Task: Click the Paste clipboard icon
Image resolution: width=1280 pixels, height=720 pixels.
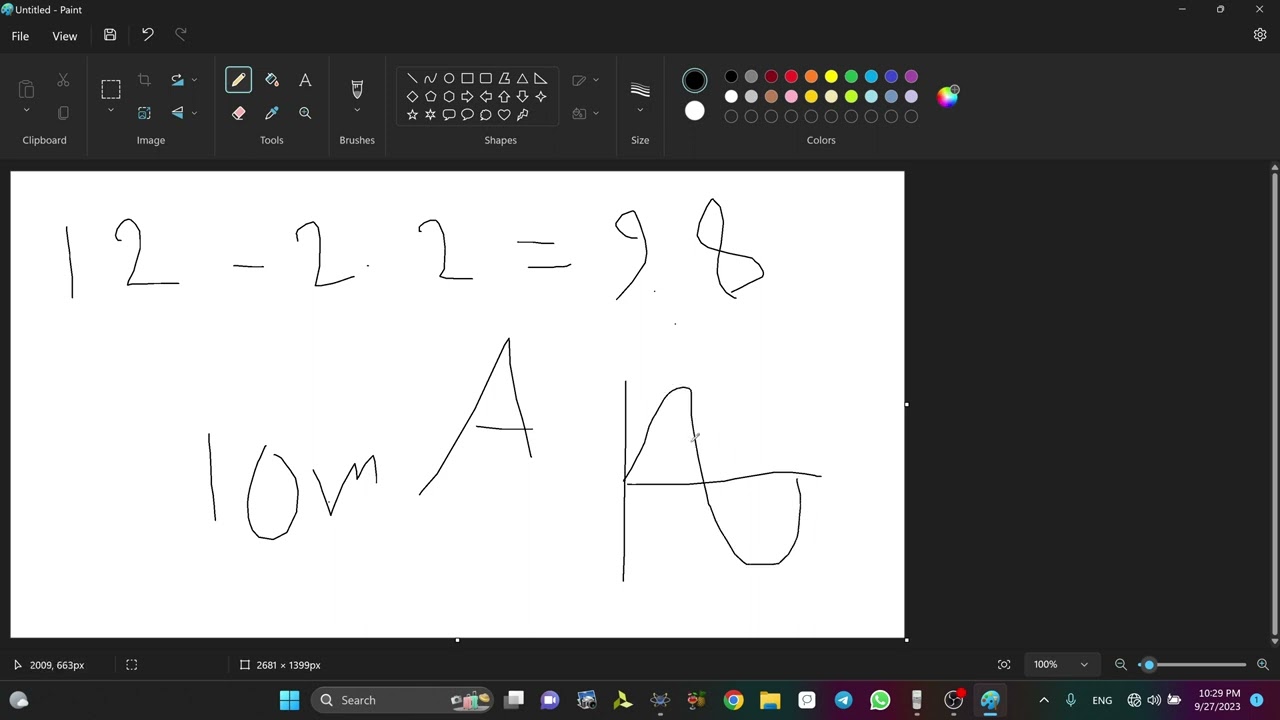Action: coord(27,88)
